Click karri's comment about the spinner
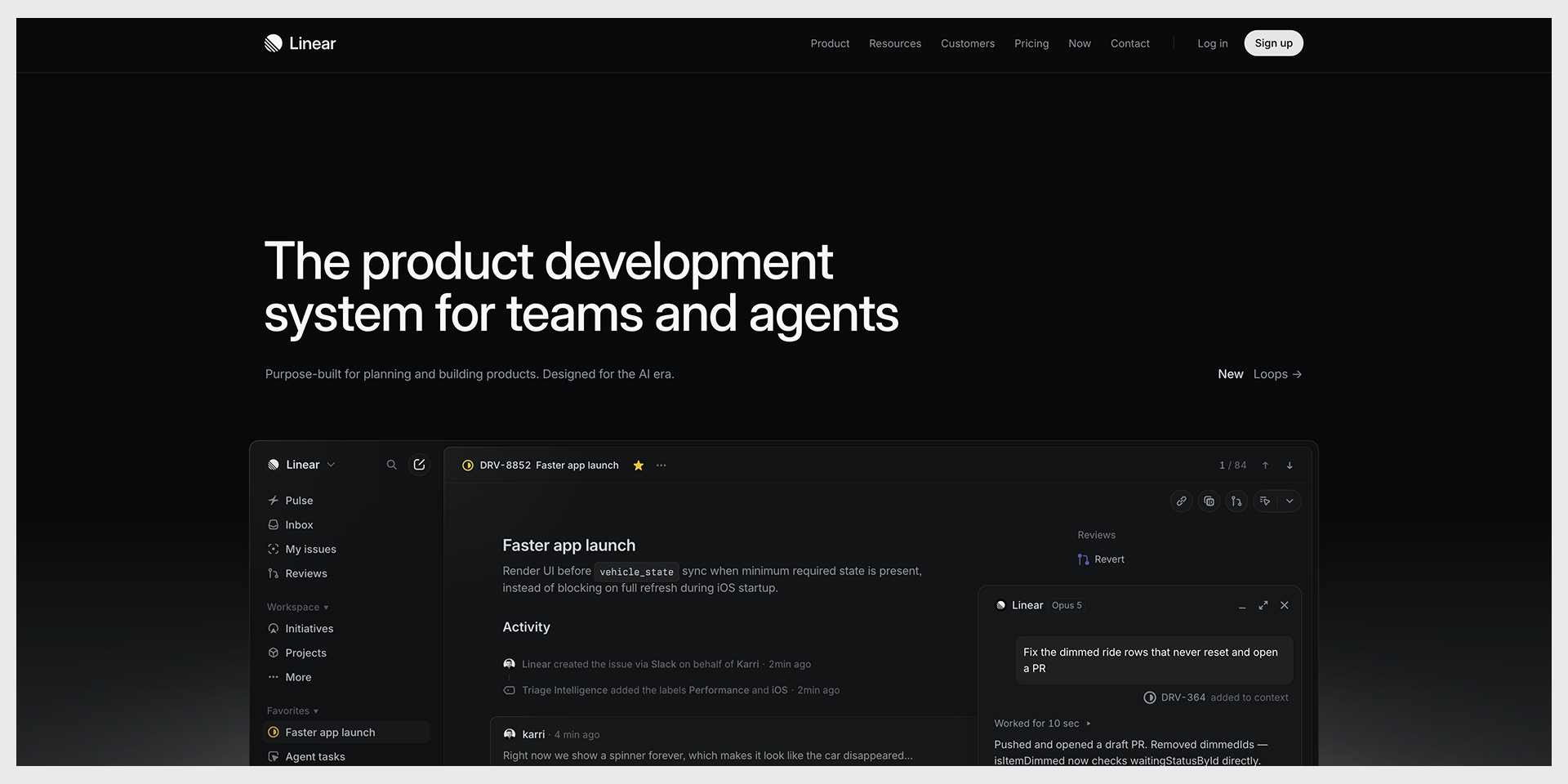Viewport: 1568px width, 784px height. point(708,755)
